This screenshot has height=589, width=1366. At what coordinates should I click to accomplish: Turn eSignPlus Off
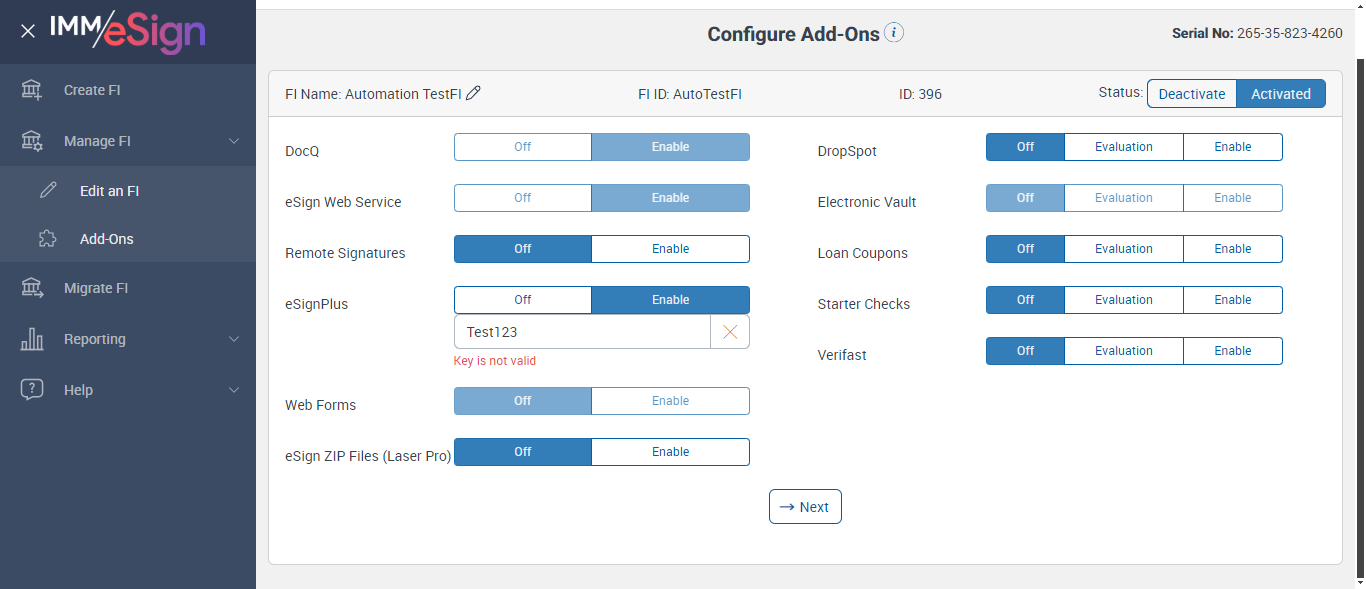point(522,300)
